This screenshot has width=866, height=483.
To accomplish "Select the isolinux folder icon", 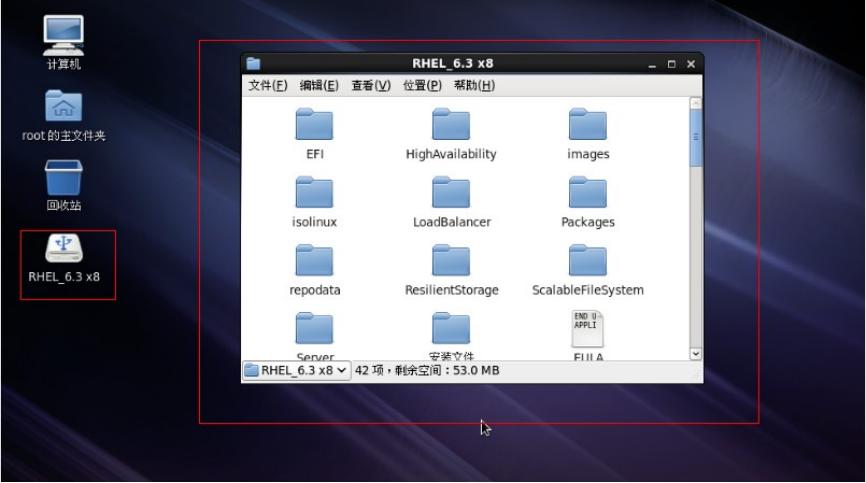I will point(314,192).
